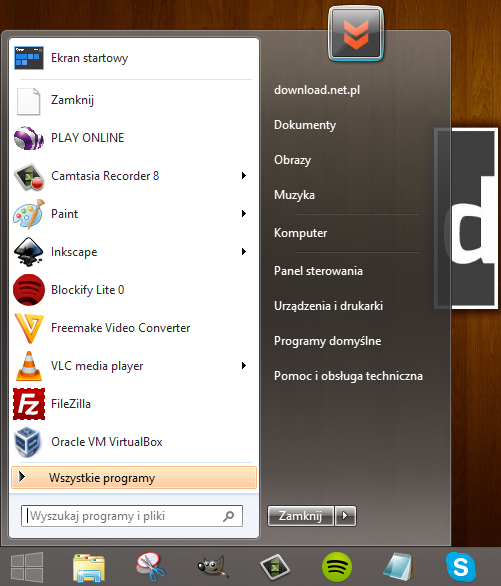Launch Skype from the taskbar
This screenshot has width=501, height=586.
[461, 567]
